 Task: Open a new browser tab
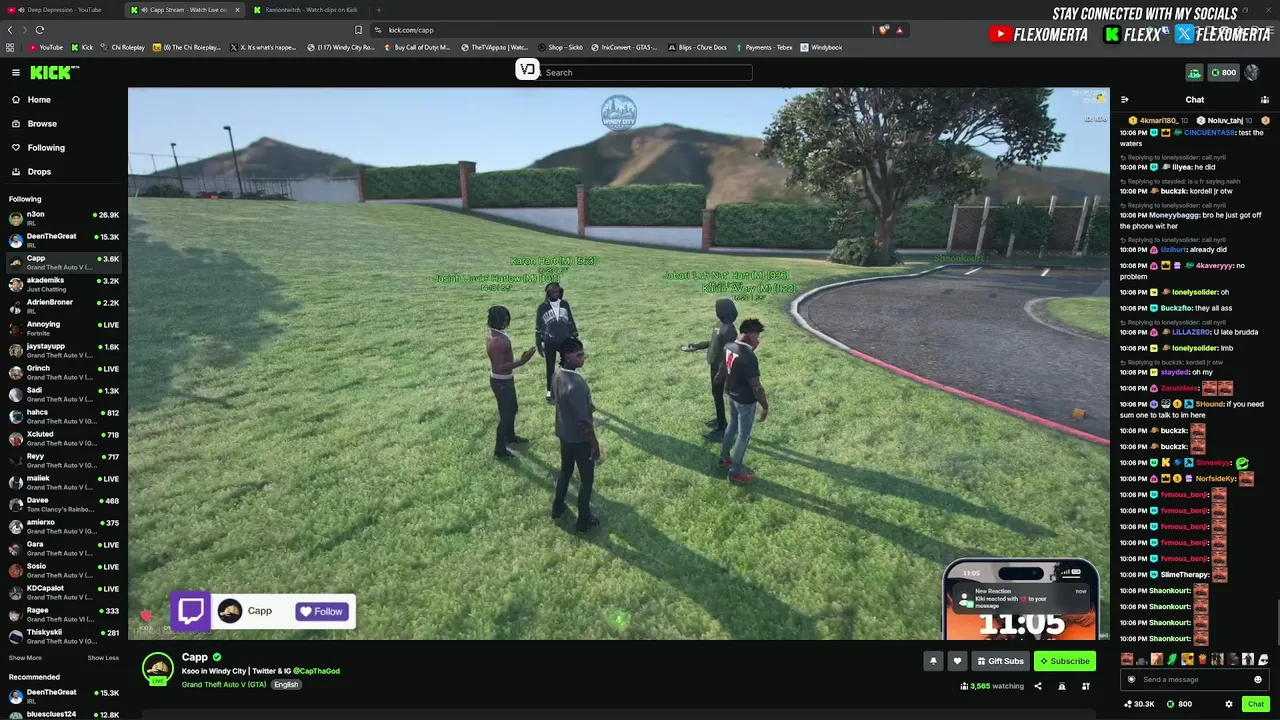(378, 10)
